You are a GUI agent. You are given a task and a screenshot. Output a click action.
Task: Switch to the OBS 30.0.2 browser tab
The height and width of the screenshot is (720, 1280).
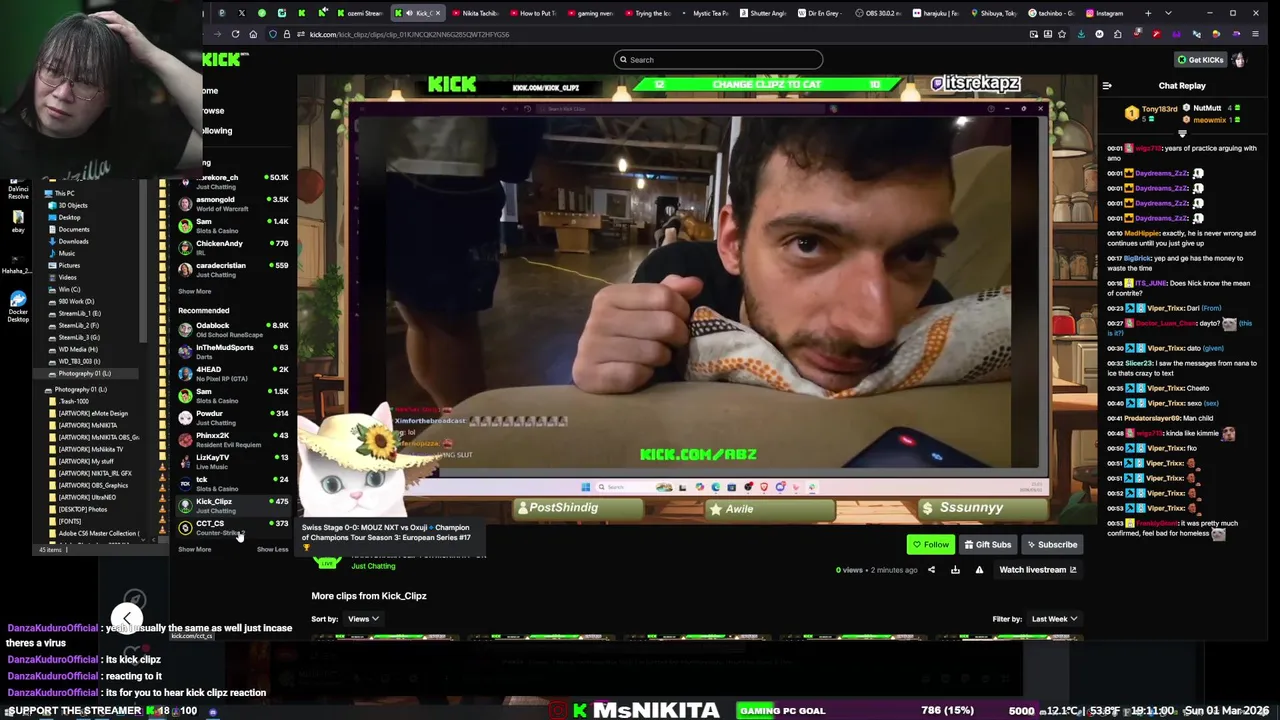click(878, 13)
